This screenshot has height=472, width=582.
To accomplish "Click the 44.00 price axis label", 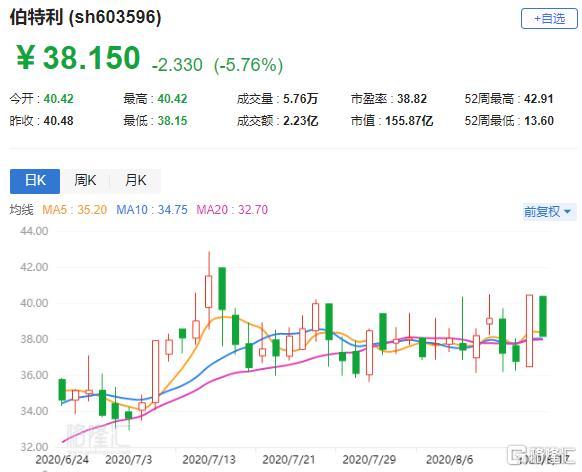I will pyautogui.click(x=34, y=231).
